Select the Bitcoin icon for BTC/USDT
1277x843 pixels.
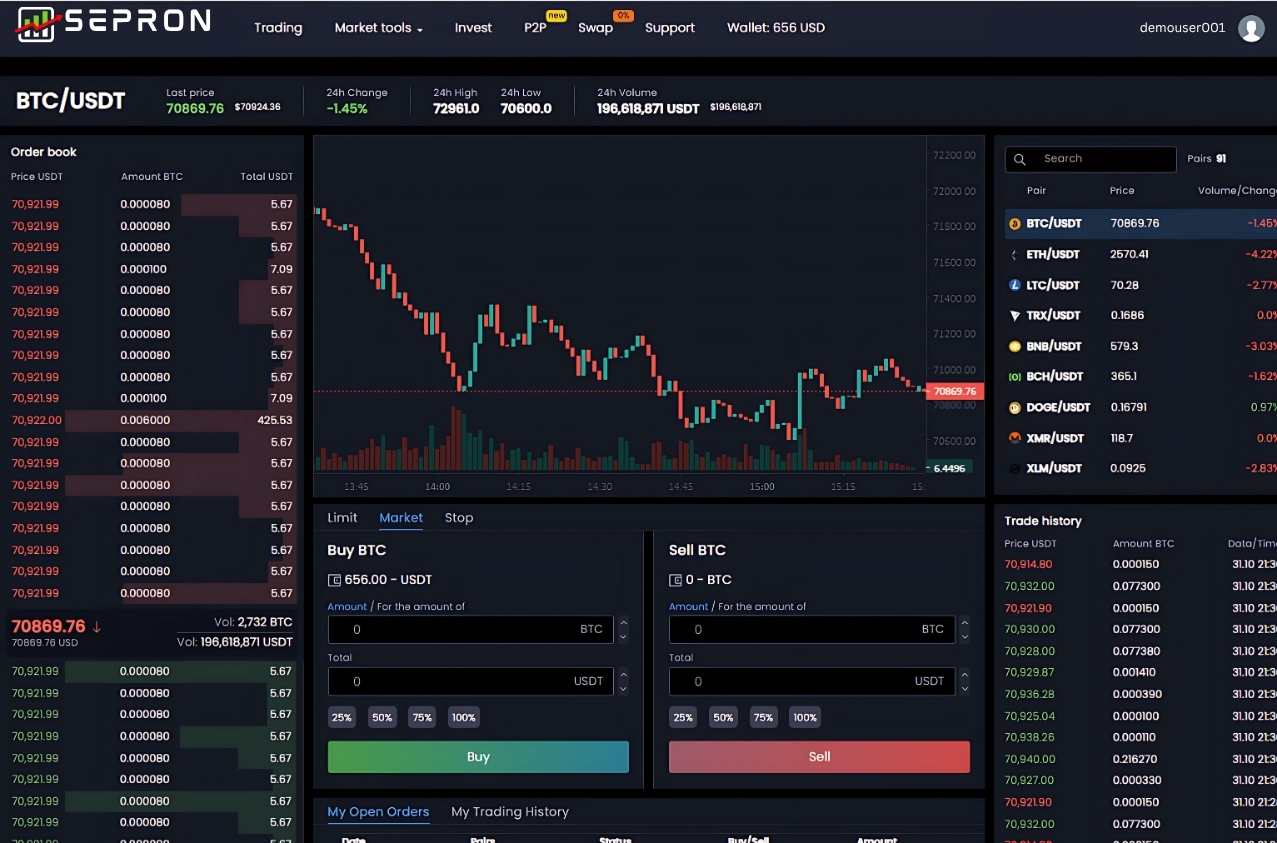tap(1014, 223)
